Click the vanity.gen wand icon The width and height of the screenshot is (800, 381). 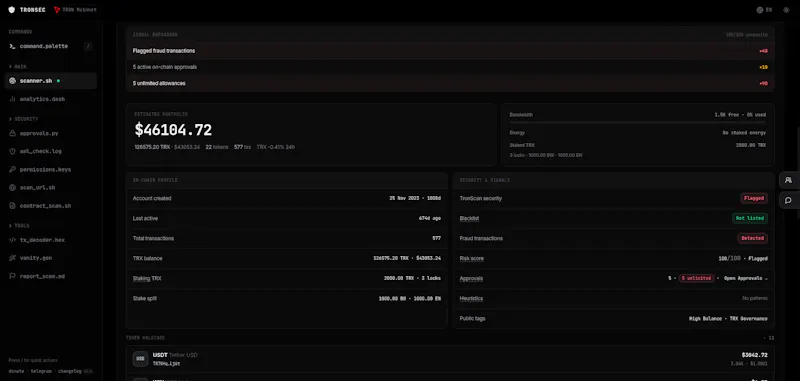click(12, 258)
